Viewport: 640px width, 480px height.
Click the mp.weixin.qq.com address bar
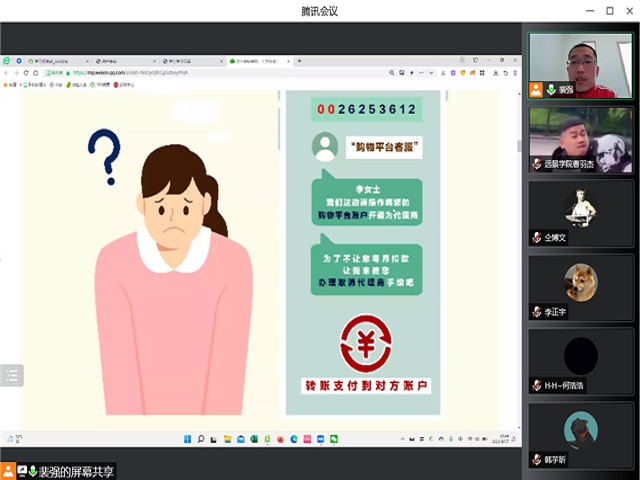pyautogui.click(x=212, y=73)
